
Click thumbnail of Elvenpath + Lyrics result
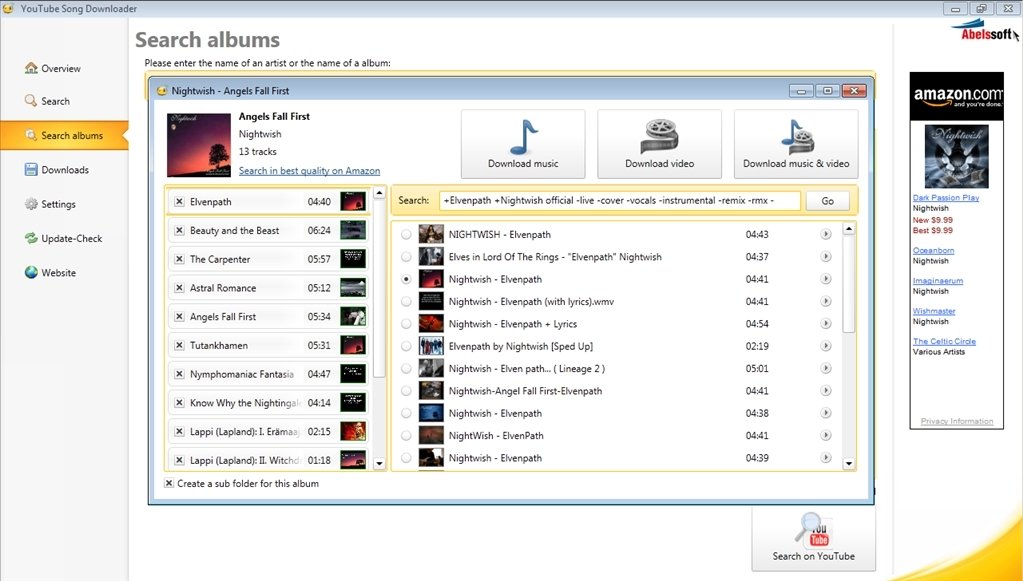coord(431,323)
